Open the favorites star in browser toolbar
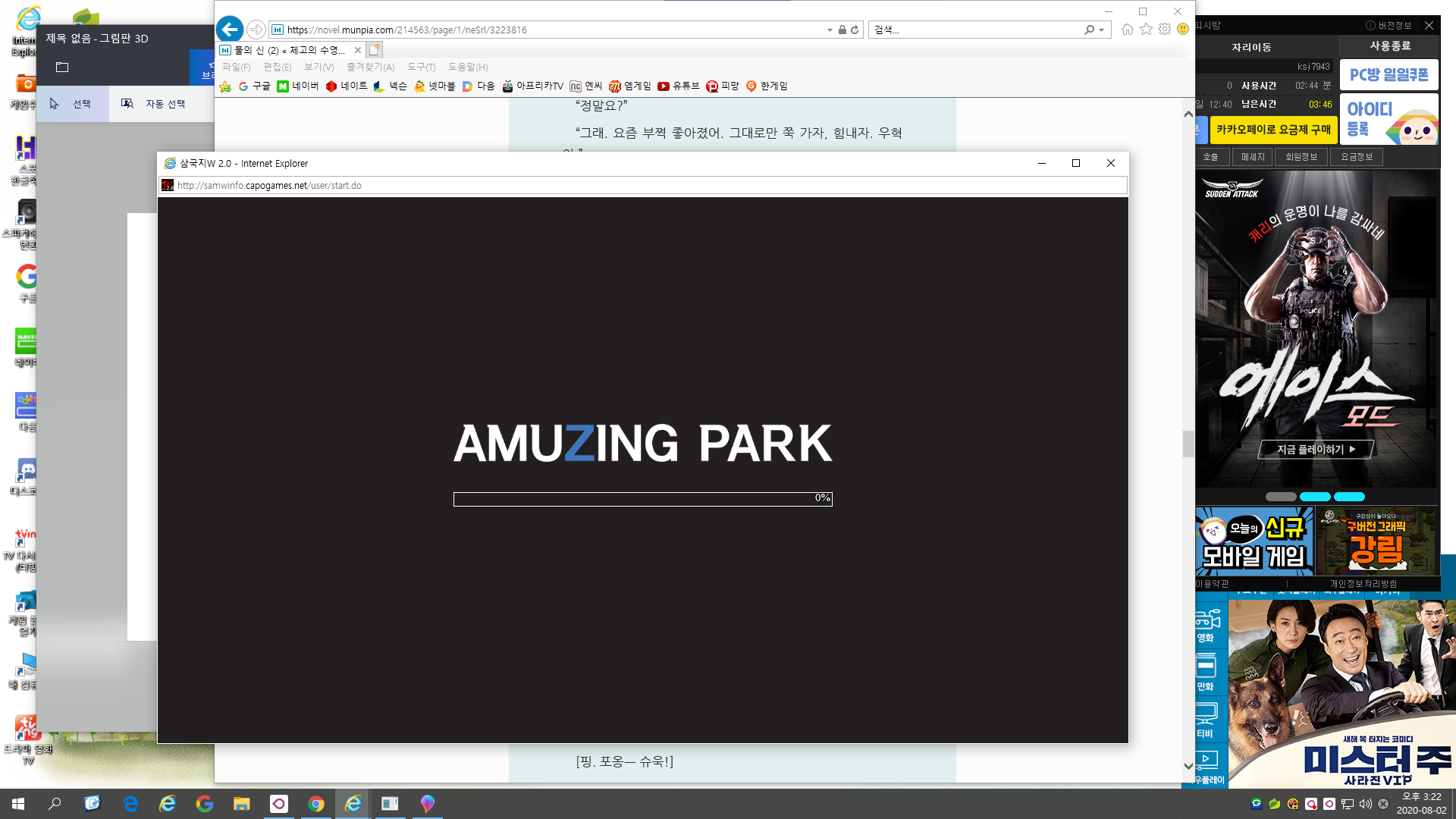The height and width of the screenshot is (819, 1456). [1146, 29]
